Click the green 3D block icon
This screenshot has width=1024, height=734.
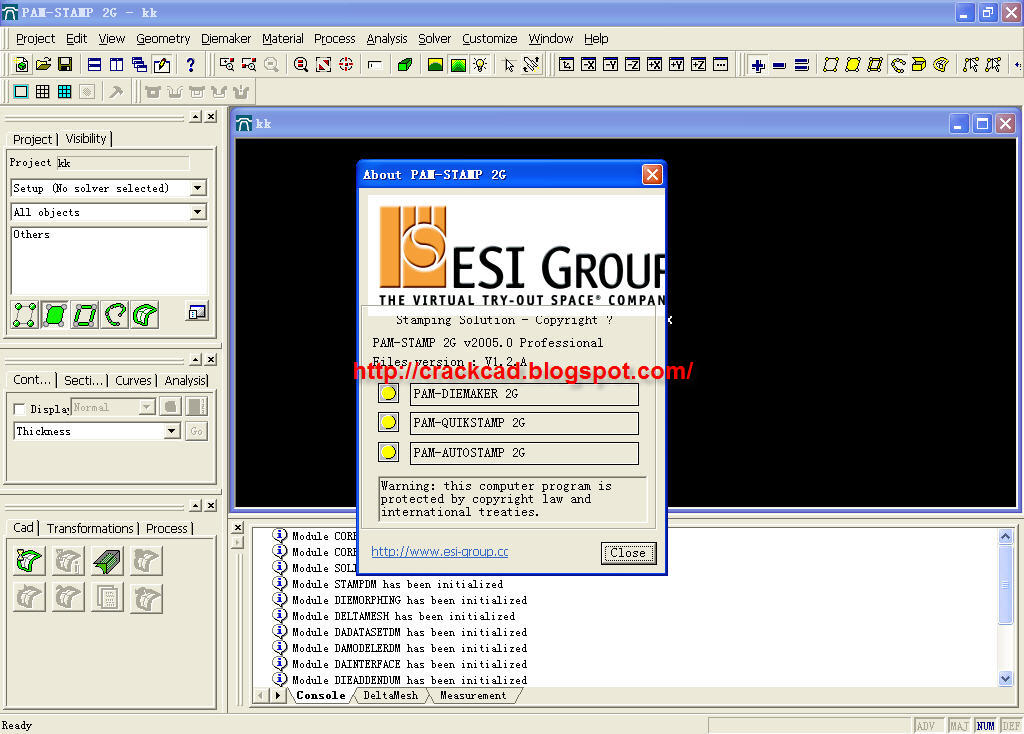pos(405,64)
